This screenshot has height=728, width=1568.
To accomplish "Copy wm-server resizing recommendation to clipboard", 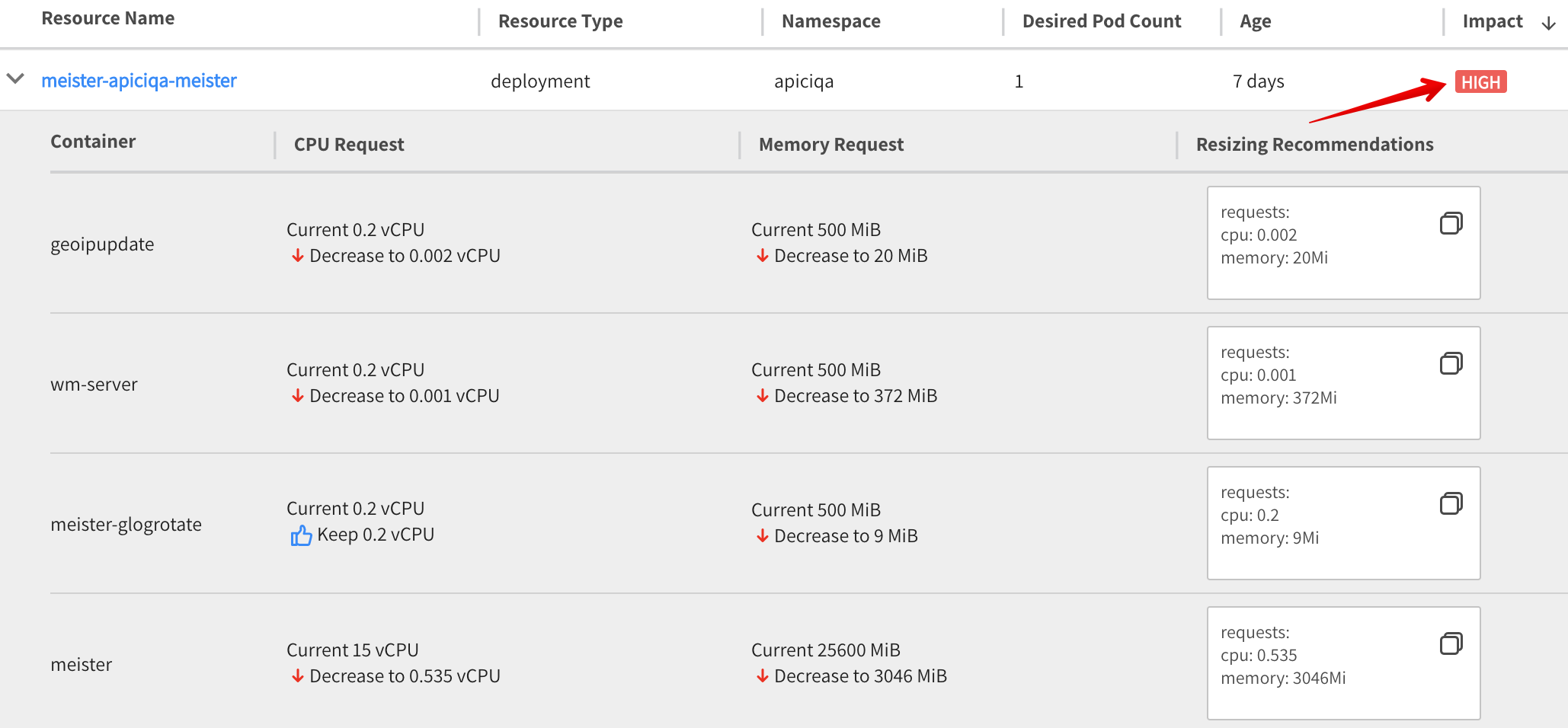I will [1451, 363].
